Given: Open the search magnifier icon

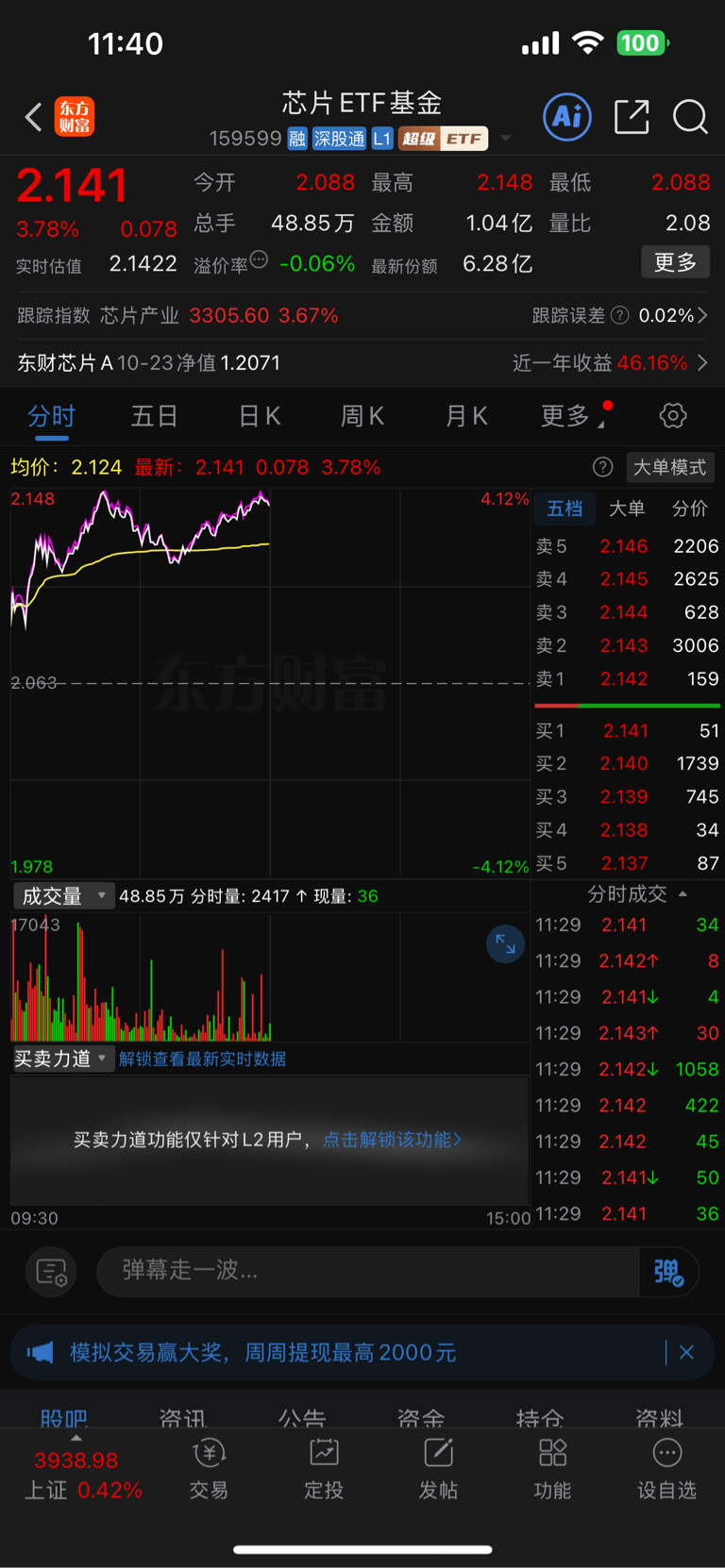Looking at the screenshot, I should (x=690, y=117).
